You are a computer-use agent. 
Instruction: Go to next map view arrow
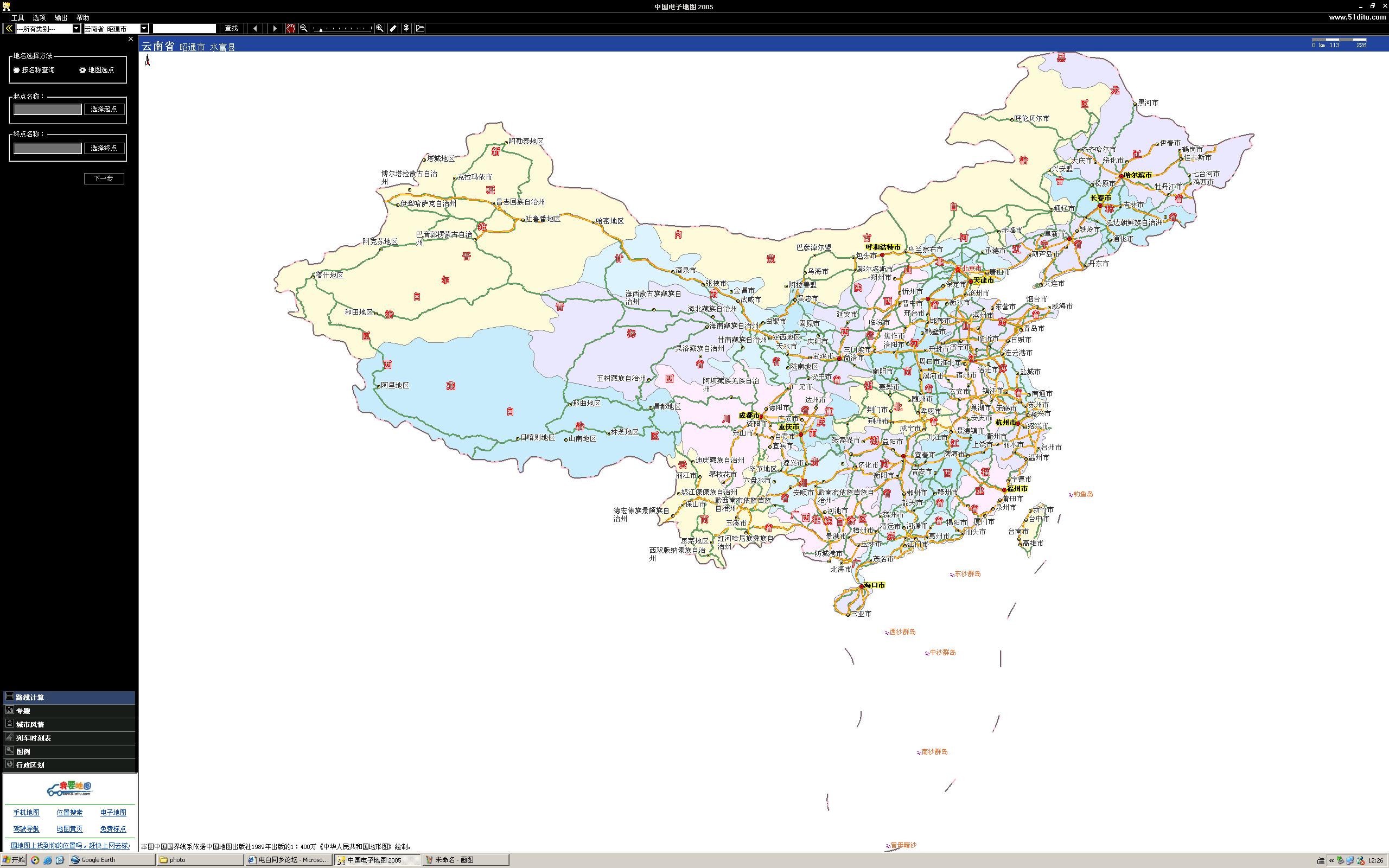pos(275,28)
